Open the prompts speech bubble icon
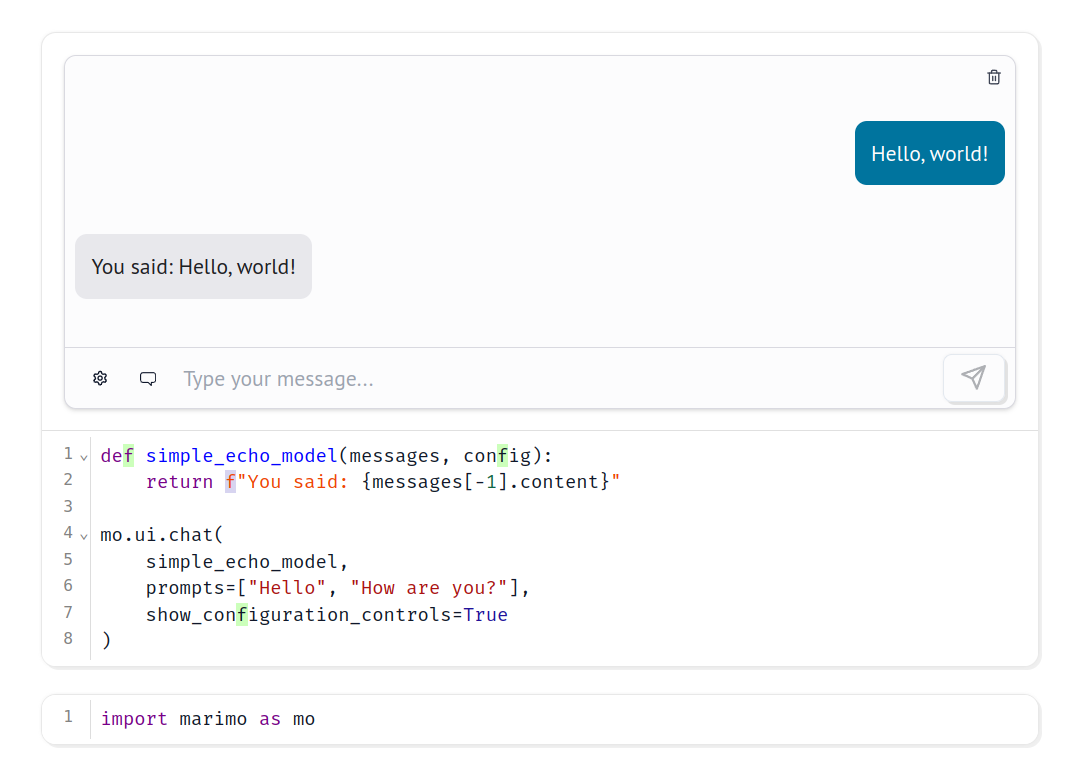This screenshot has height=783, width=1074. pos(148,378)
